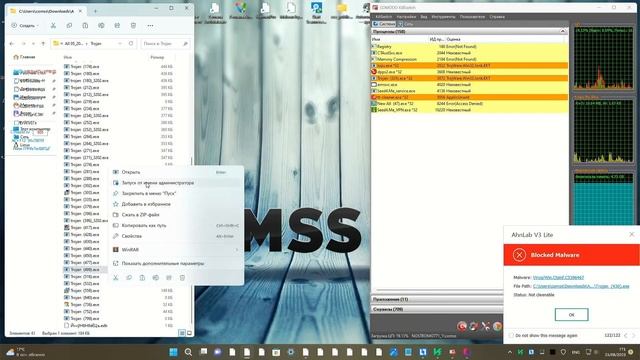
Task: Click the CPU usage graph in KillSwitch
Action: pos(604,58)
